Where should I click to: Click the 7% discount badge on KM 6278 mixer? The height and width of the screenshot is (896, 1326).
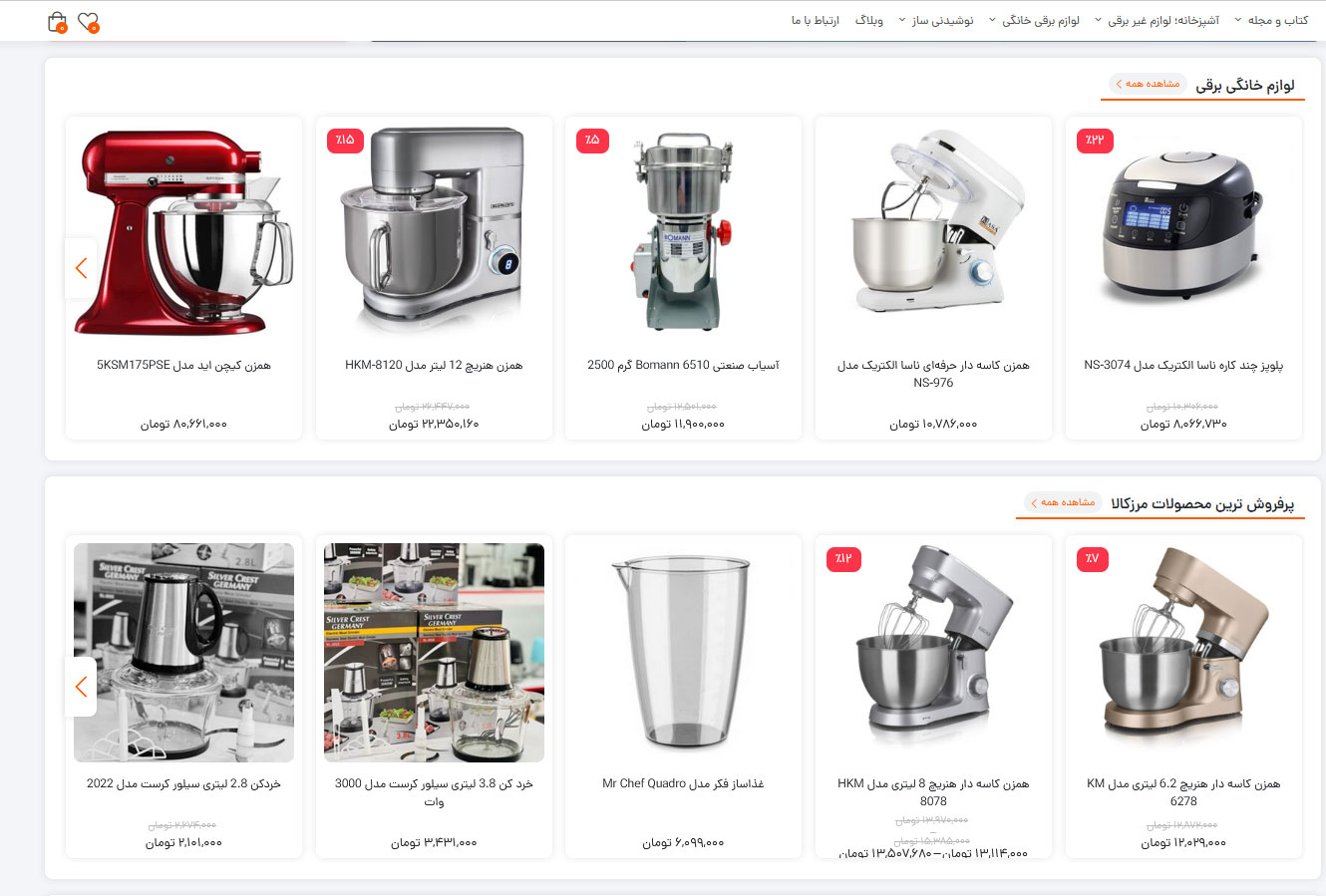pyautogui.click(x=1093, y=558)
